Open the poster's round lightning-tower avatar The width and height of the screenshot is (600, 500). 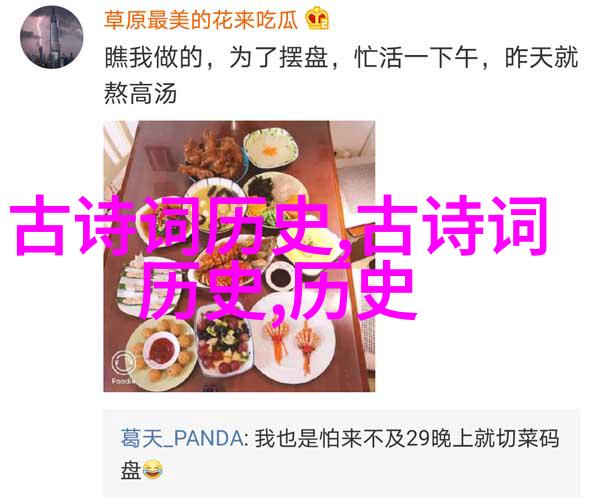pyautogui.click(x=52, y=37)
